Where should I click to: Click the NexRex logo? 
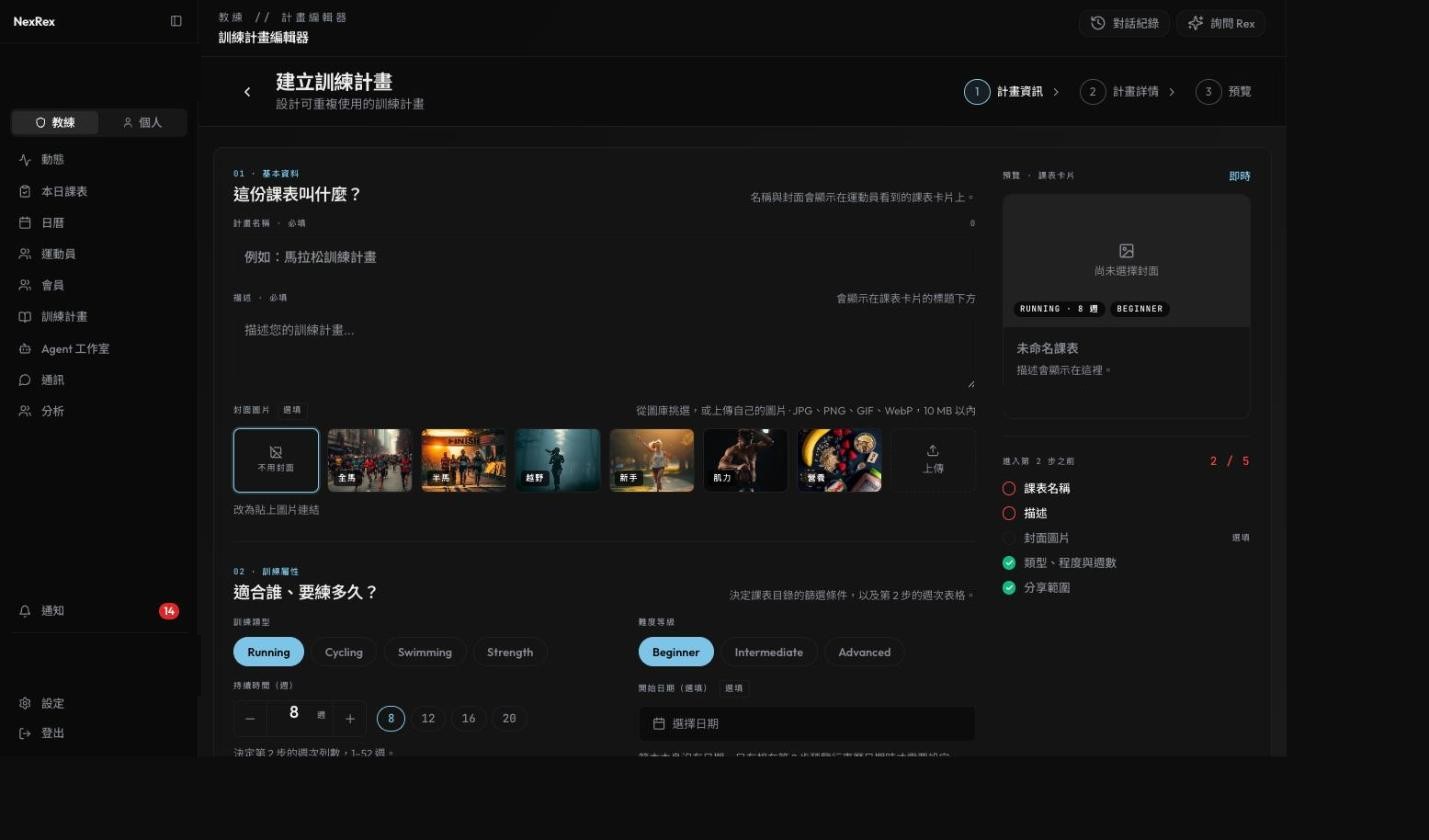coord(34,21)
